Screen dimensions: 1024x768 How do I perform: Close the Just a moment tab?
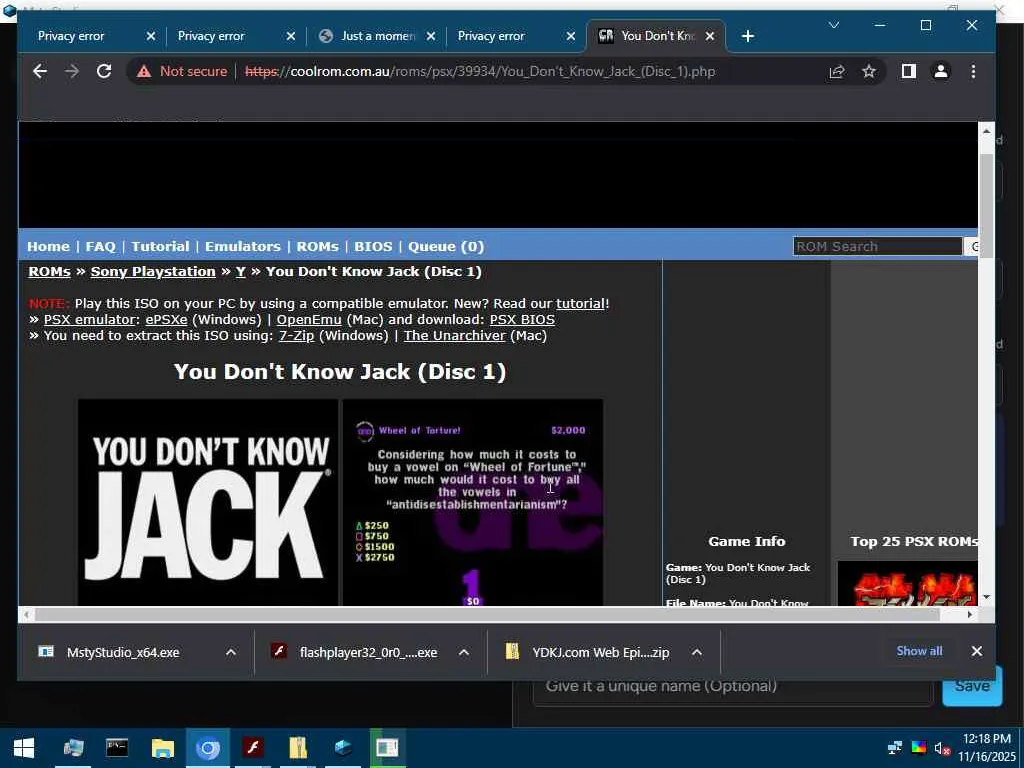click(431, 36)
